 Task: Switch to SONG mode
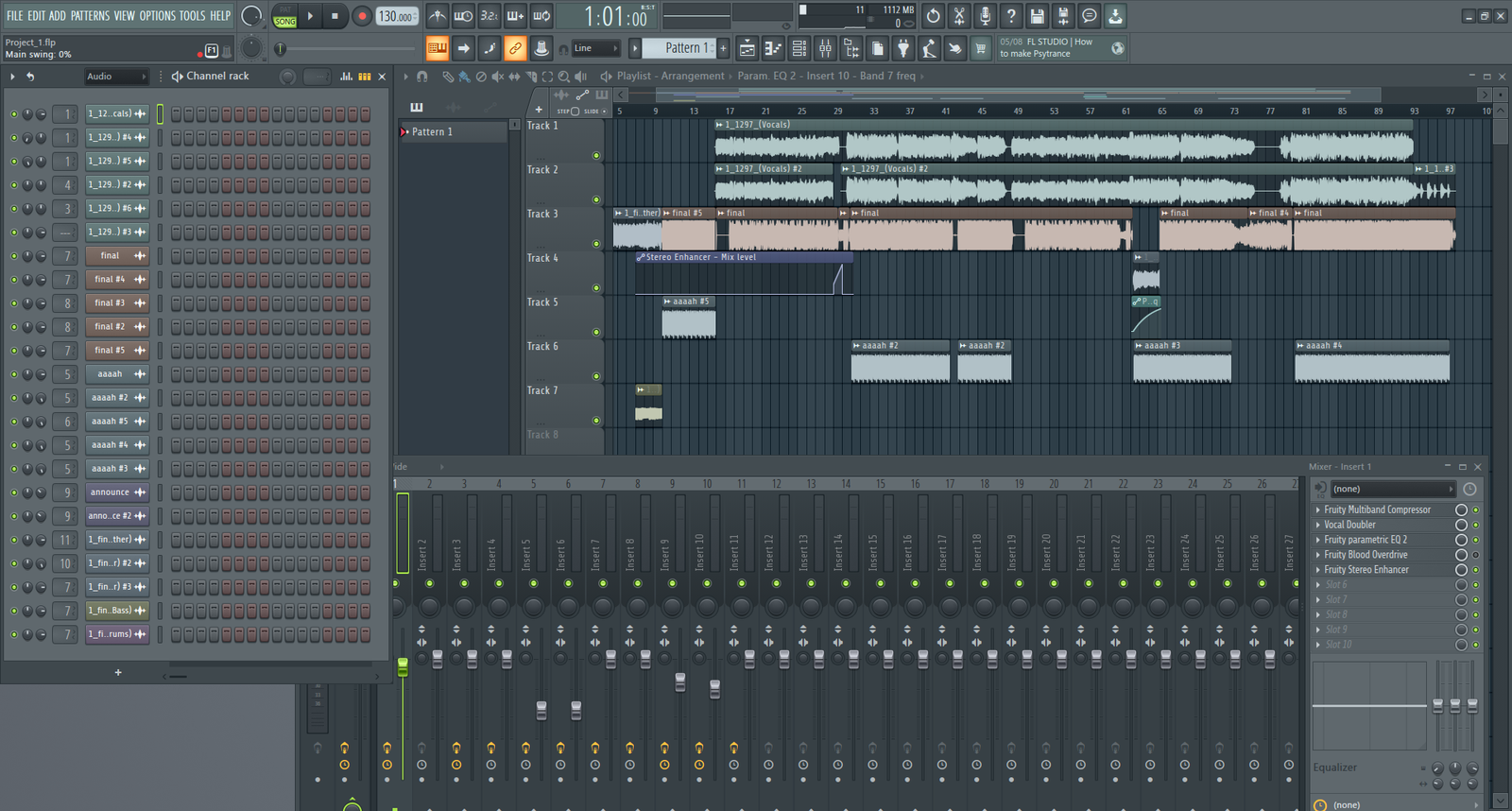tap(284, 21)
